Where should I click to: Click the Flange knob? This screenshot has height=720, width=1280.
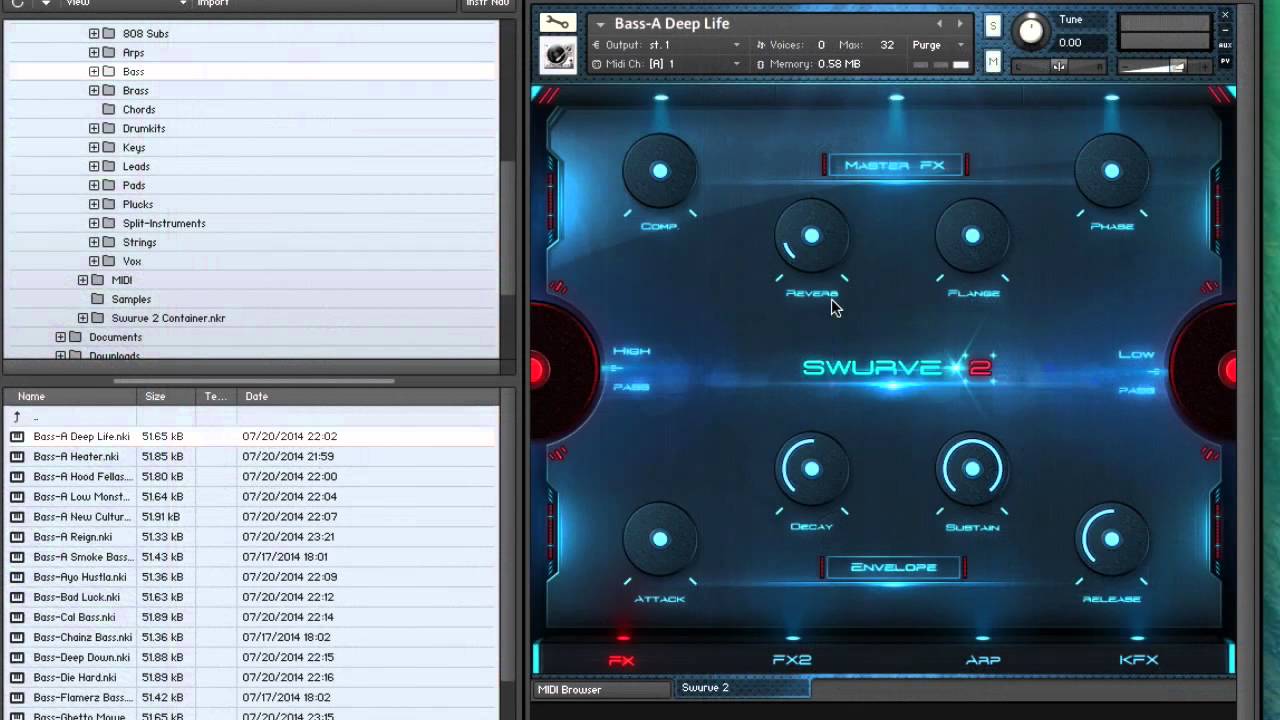coord(972,236)
